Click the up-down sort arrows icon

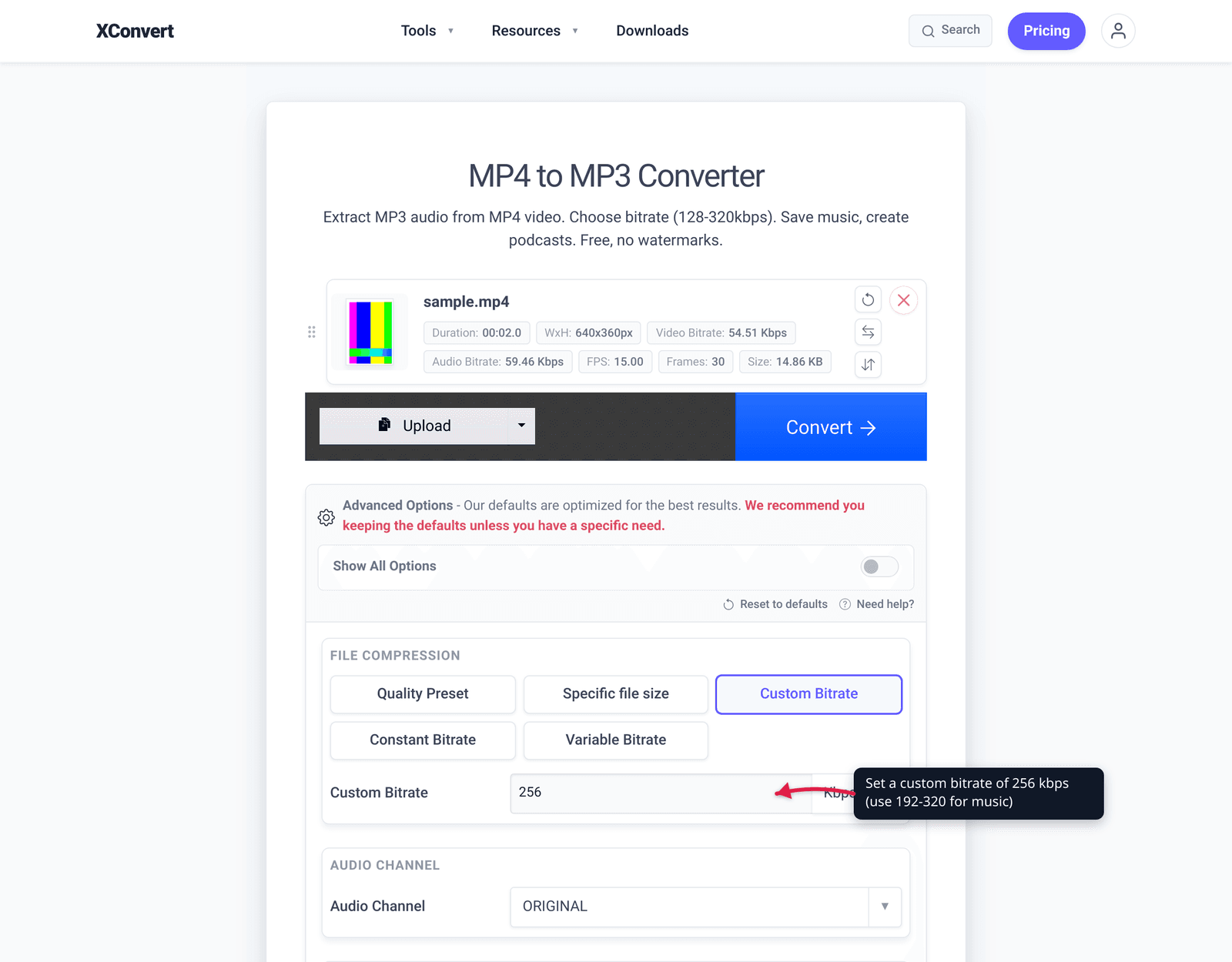[x=868, y=364]
